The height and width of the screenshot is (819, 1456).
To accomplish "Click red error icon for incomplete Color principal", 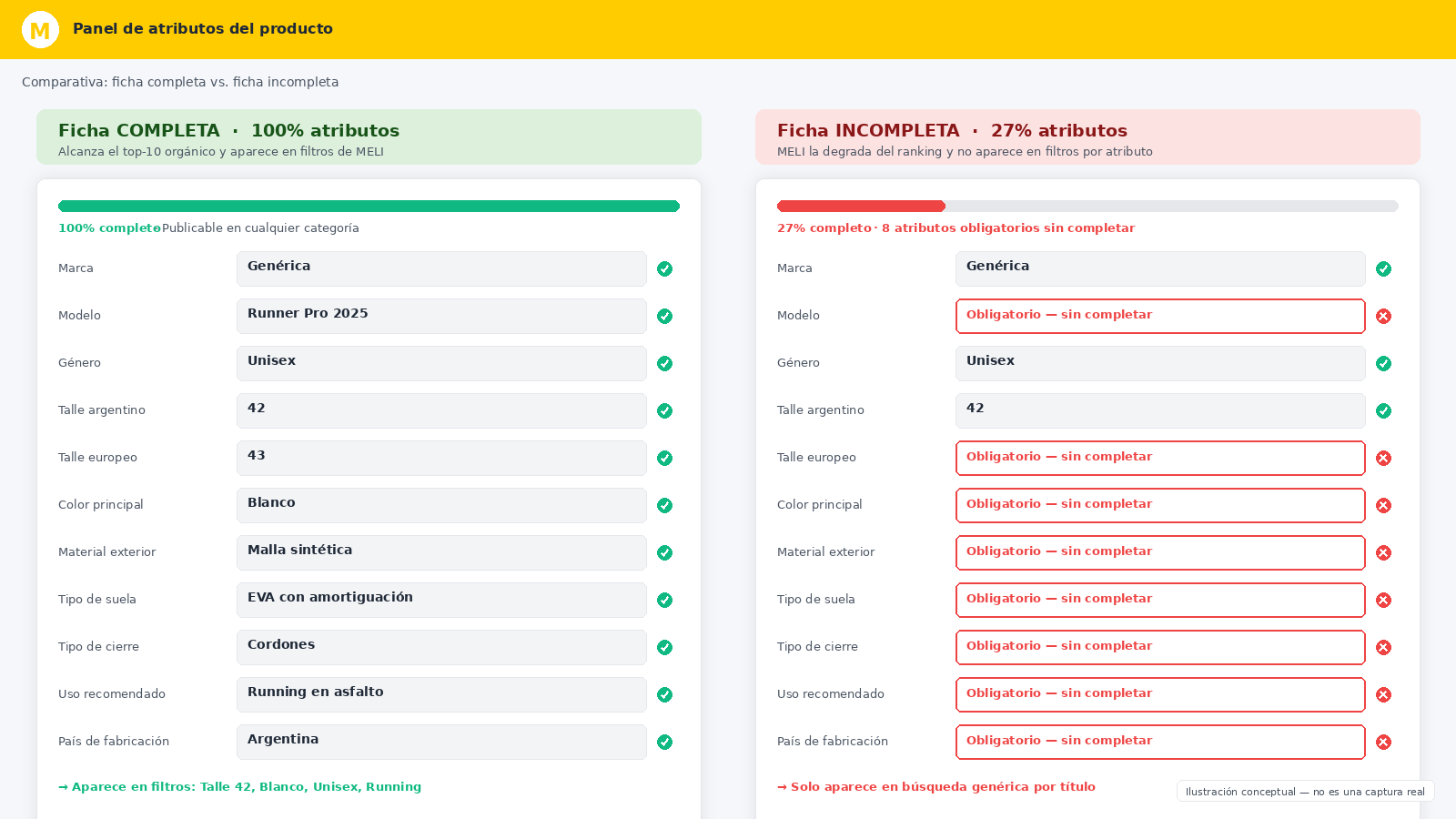I will pos(1384,505).
